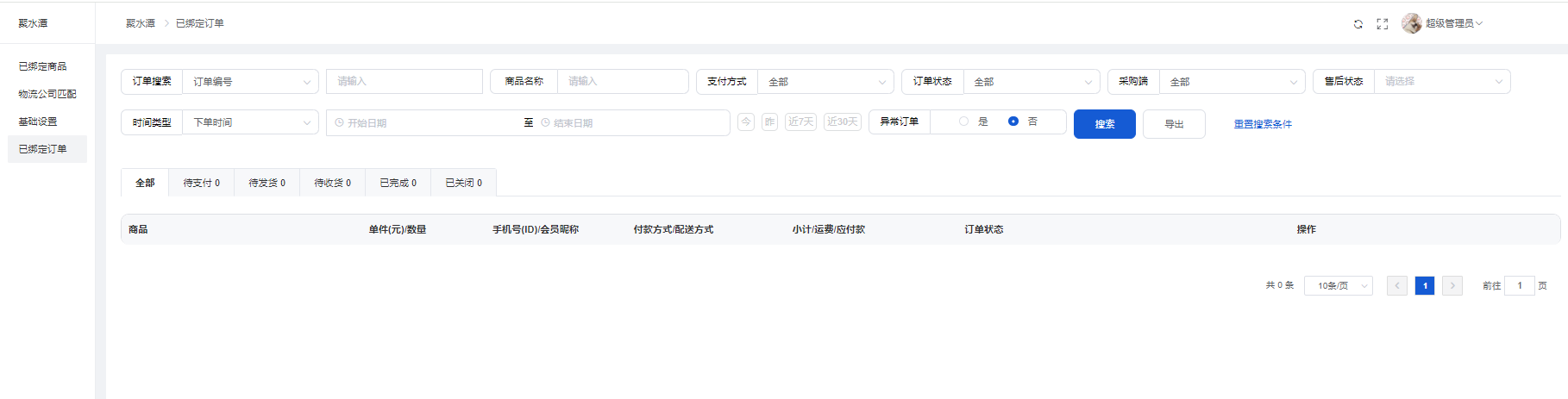The width and height of the screenshot is (1568, 399).
Task: Click the 付款方式/配送方式 column header
Action: 674,229
